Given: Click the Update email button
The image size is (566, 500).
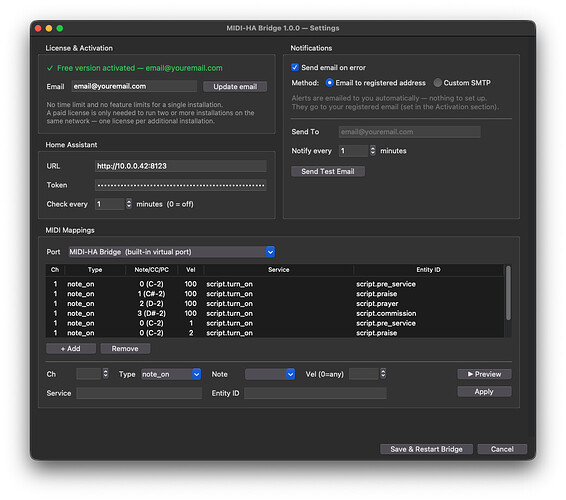Looking at the screenshot, I should (x=235, y=87).
